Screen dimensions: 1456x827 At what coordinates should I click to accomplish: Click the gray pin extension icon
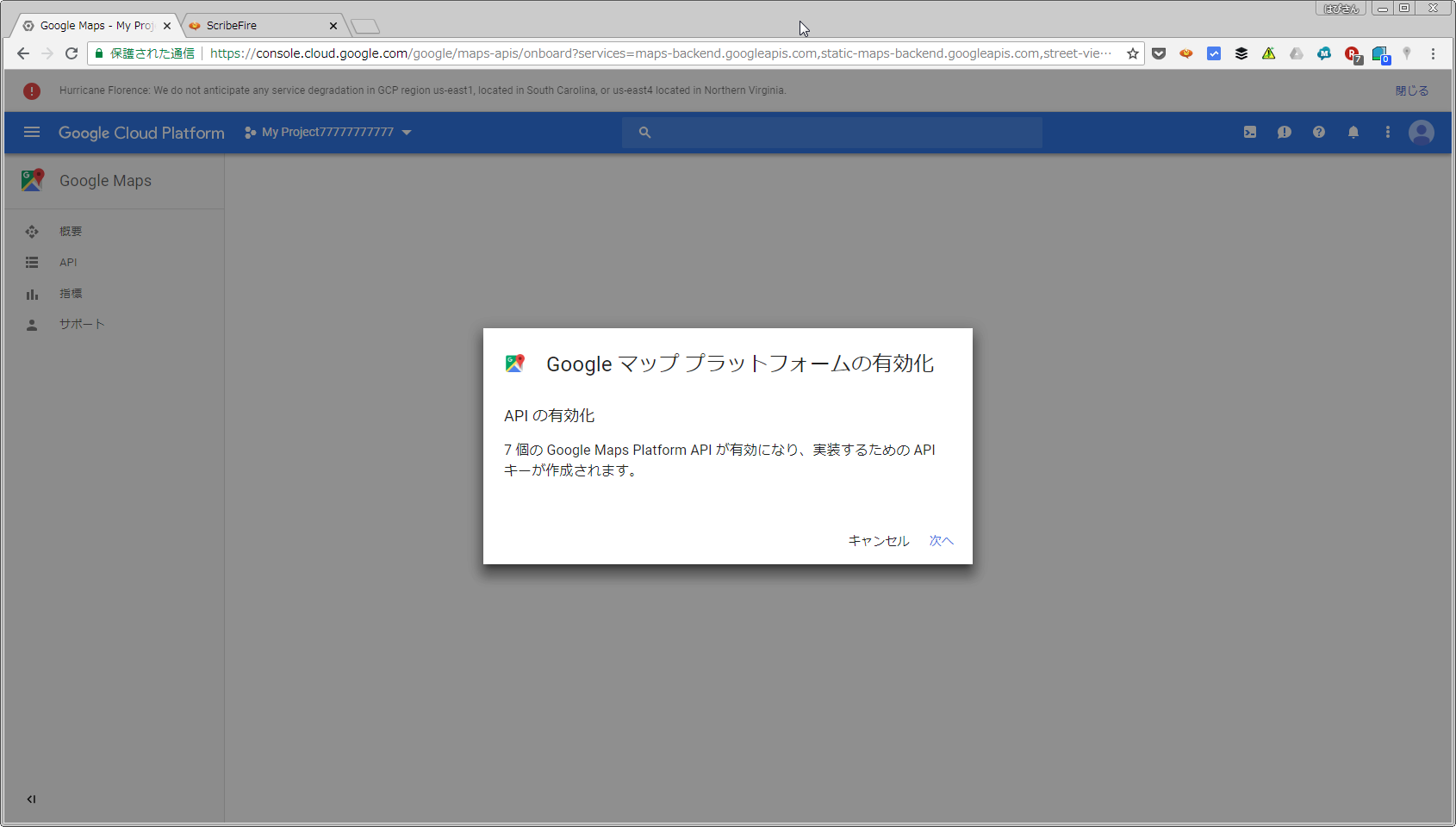(1407, 53)
